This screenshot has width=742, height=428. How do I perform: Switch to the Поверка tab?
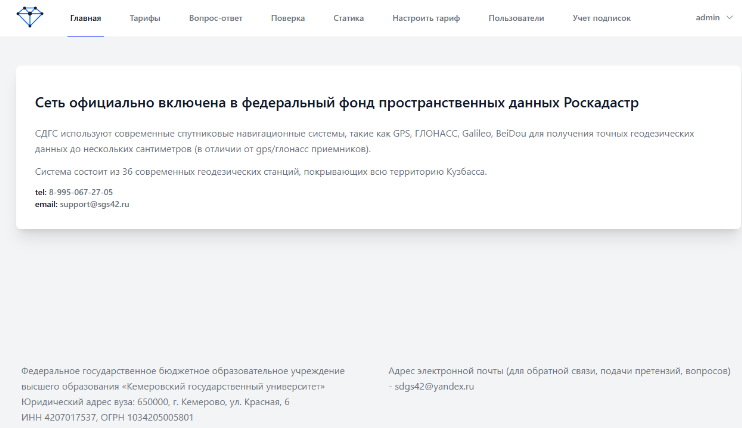pyautogui.click(x=288, y=18)
